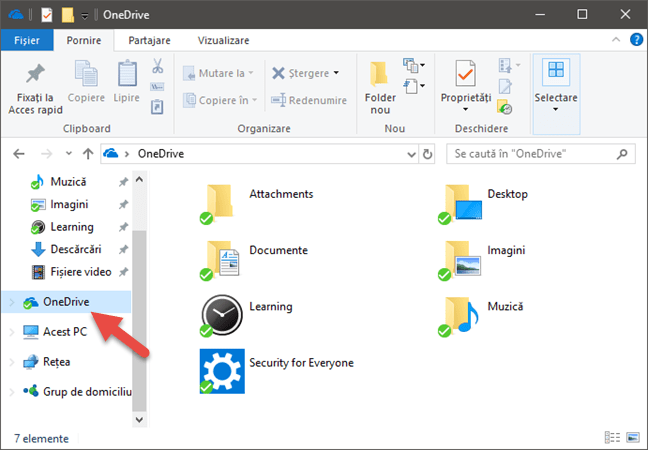The height and width of the screenshot is (450, 648).
Task: Unpin Learning using its sidebar pin icon
Action: [x=123, y=227]
